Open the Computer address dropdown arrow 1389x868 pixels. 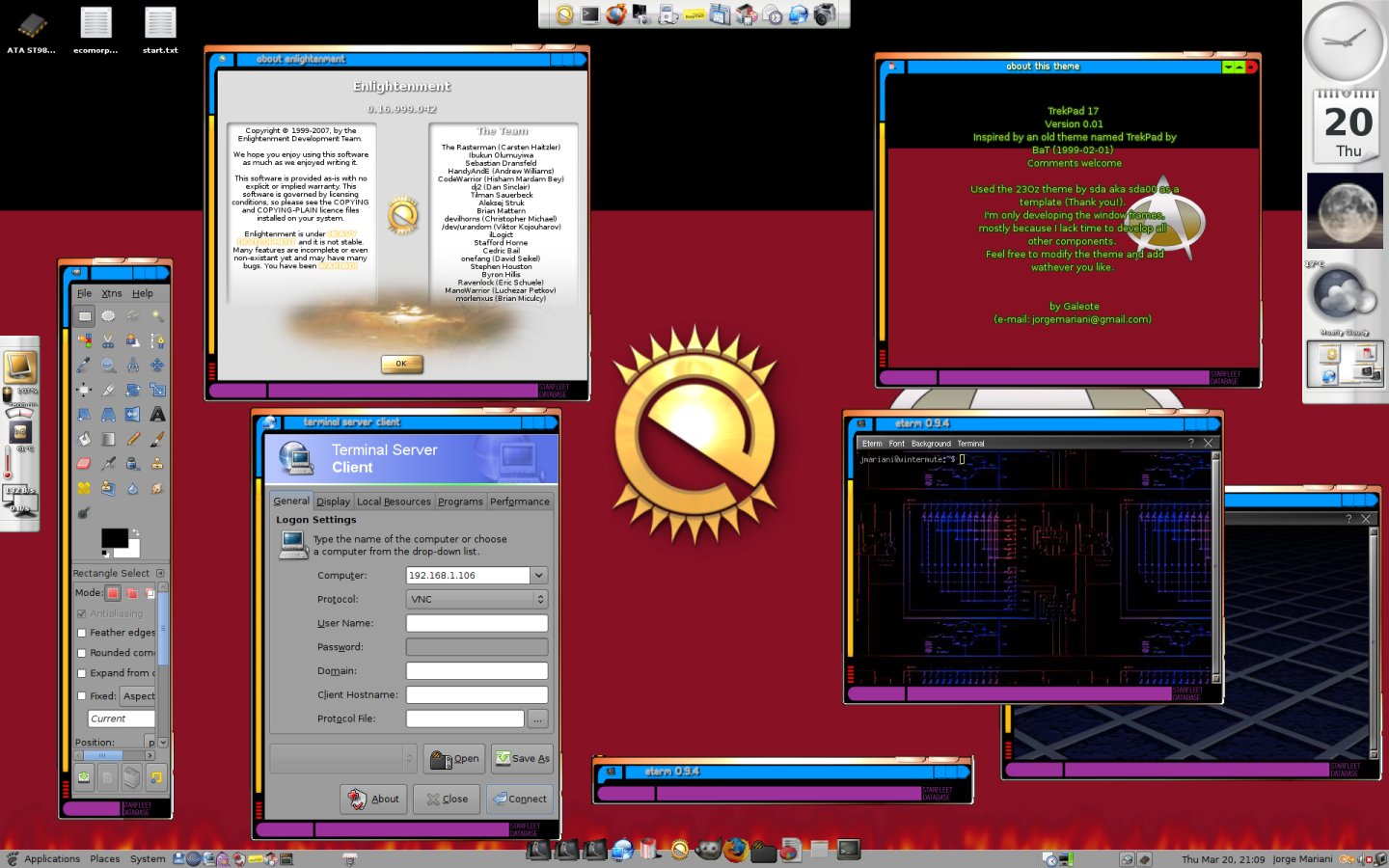pyautogui.click(x=539, y=575)
